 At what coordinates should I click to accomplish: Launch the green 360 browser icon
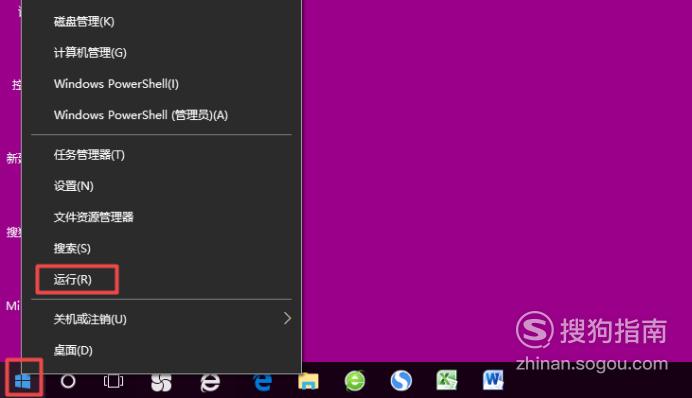355,380
